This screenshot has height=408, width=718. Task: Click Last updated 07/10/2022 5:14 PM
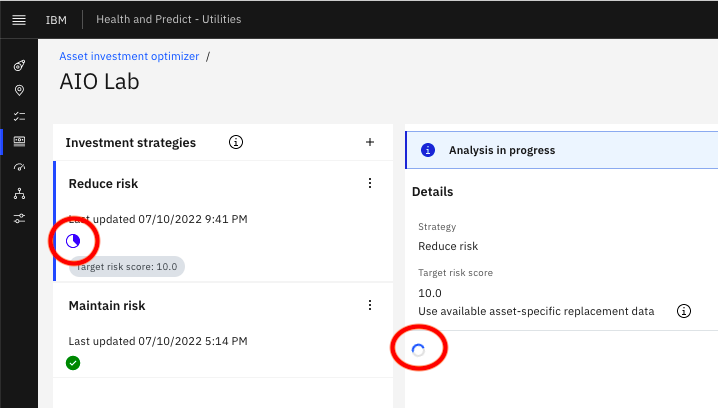tap(158, 341)
